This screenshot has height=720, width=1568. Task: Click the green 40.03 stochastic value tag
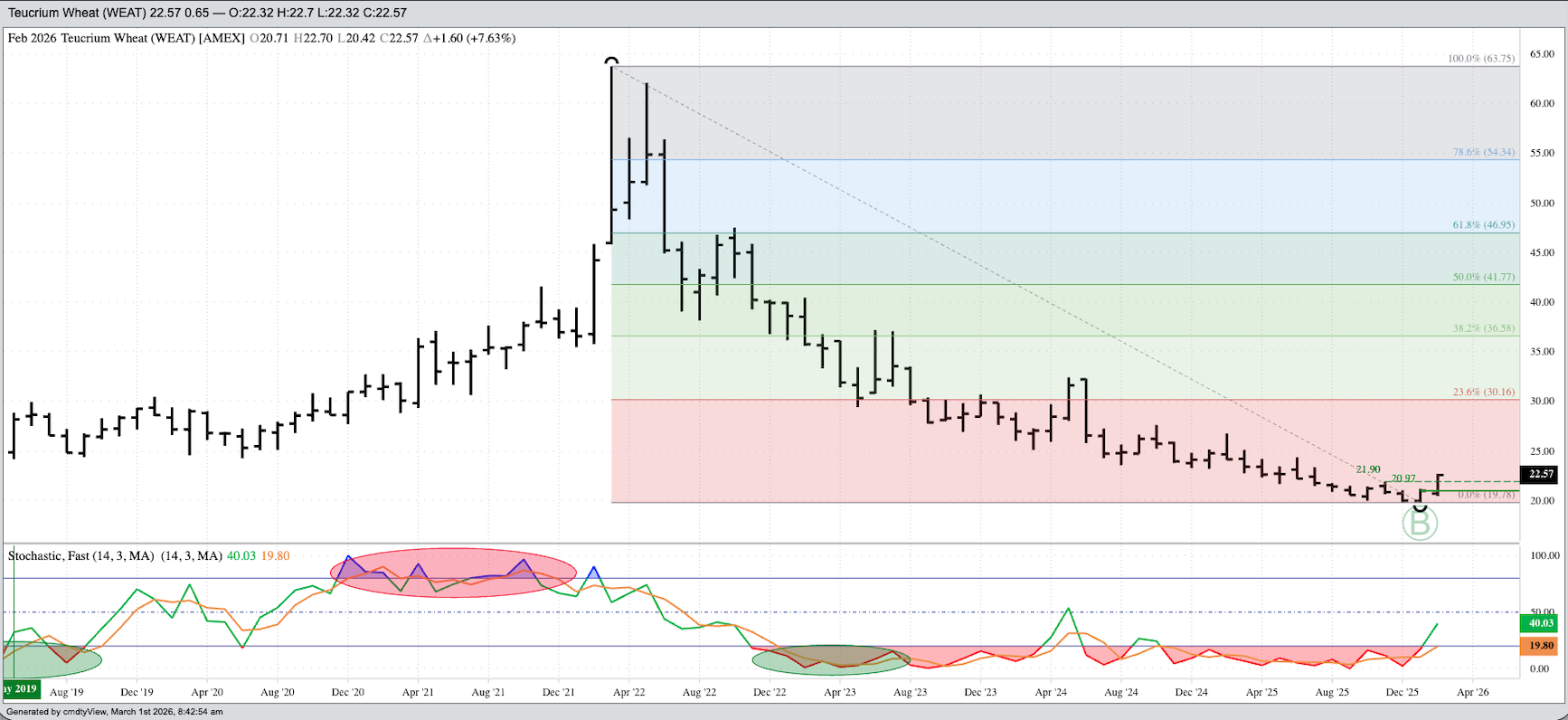(1541, 623)
